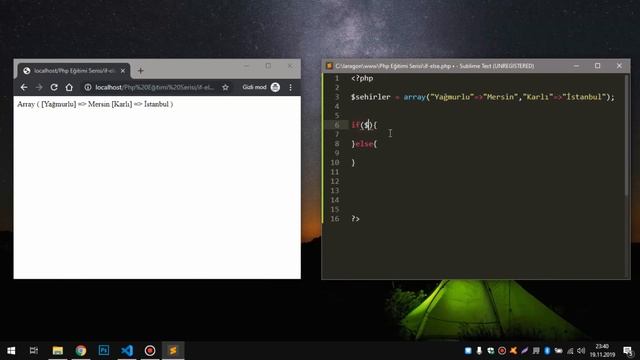Image resolution: width=640 pixels, height=360 pixels.
Task: Open File Explorer from the taskbar
Action: point(58,351)
